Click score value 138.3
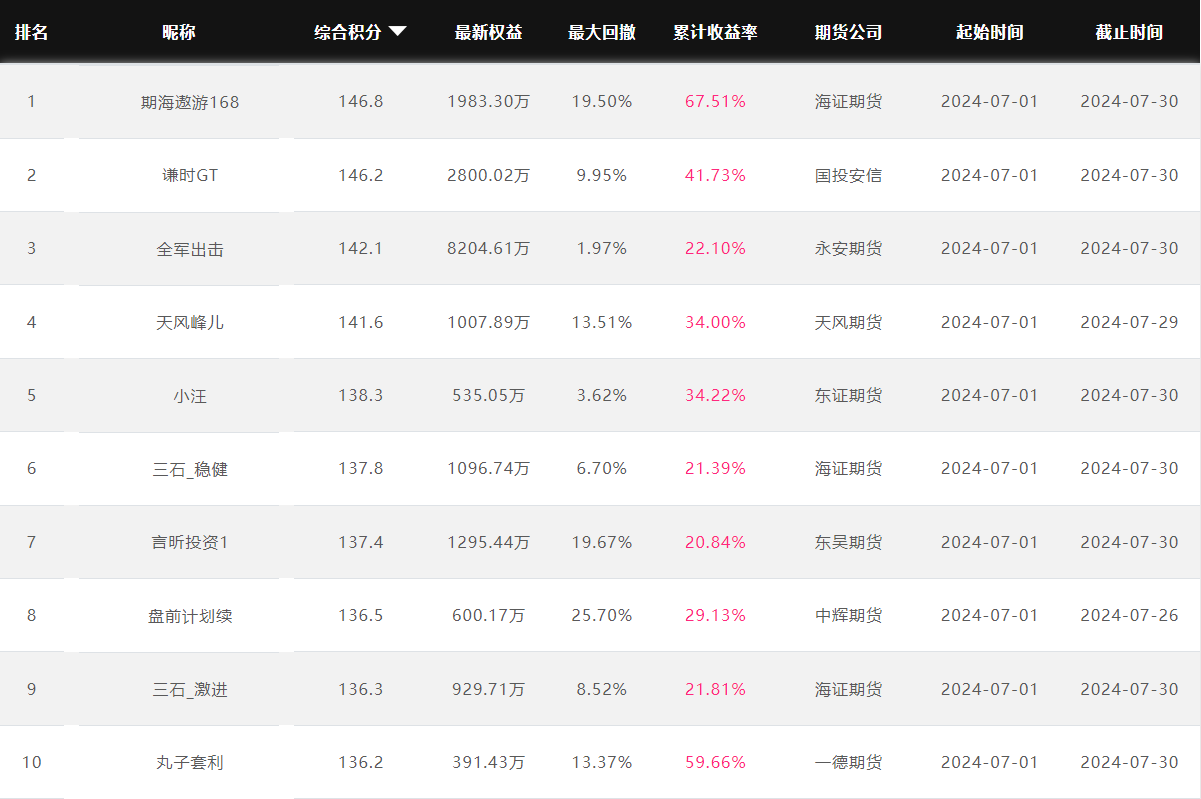Screen dimensions: 1201x799 (361, 395)
